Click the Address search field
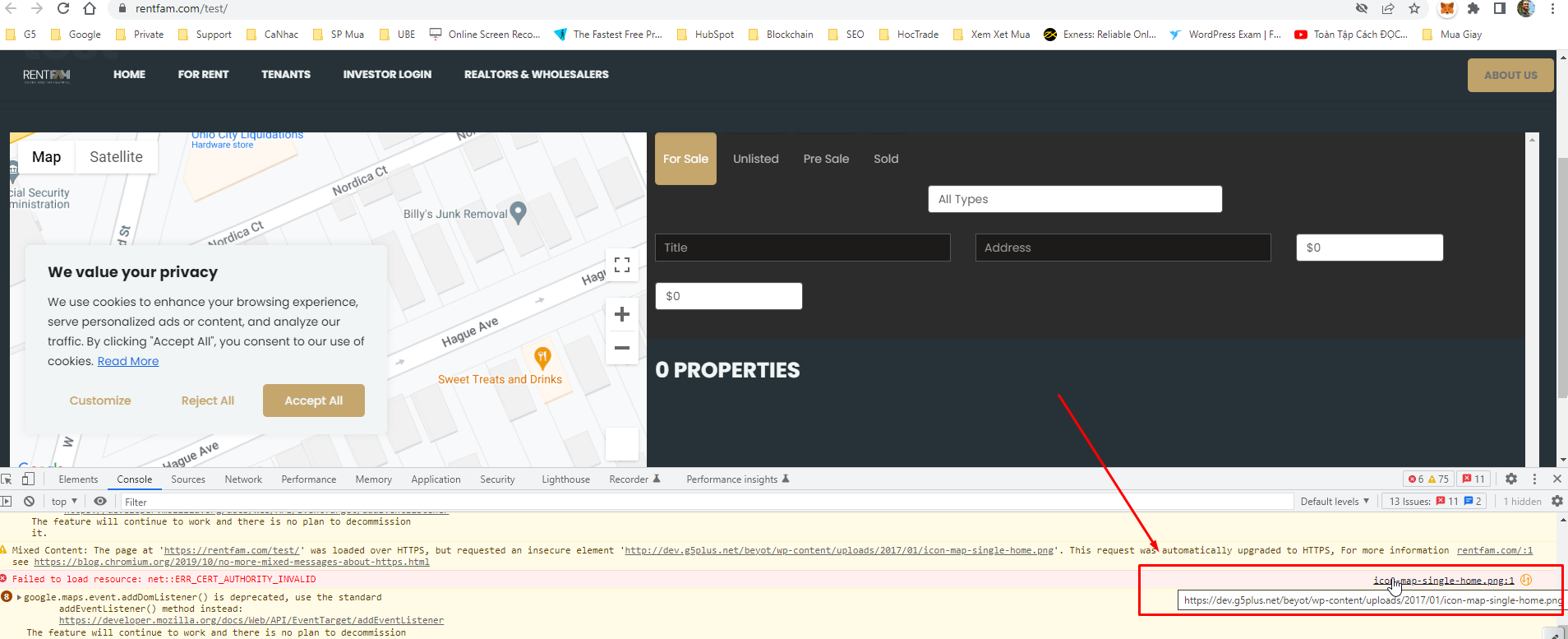 1123,248
